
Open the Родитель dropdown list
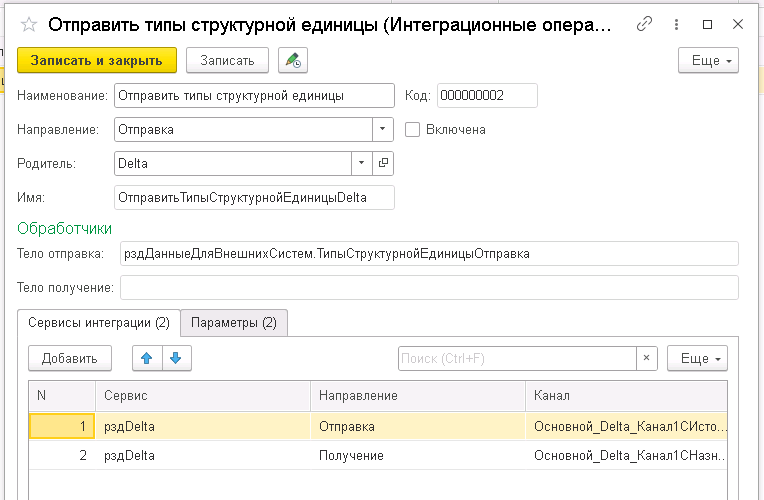(361, 163)
